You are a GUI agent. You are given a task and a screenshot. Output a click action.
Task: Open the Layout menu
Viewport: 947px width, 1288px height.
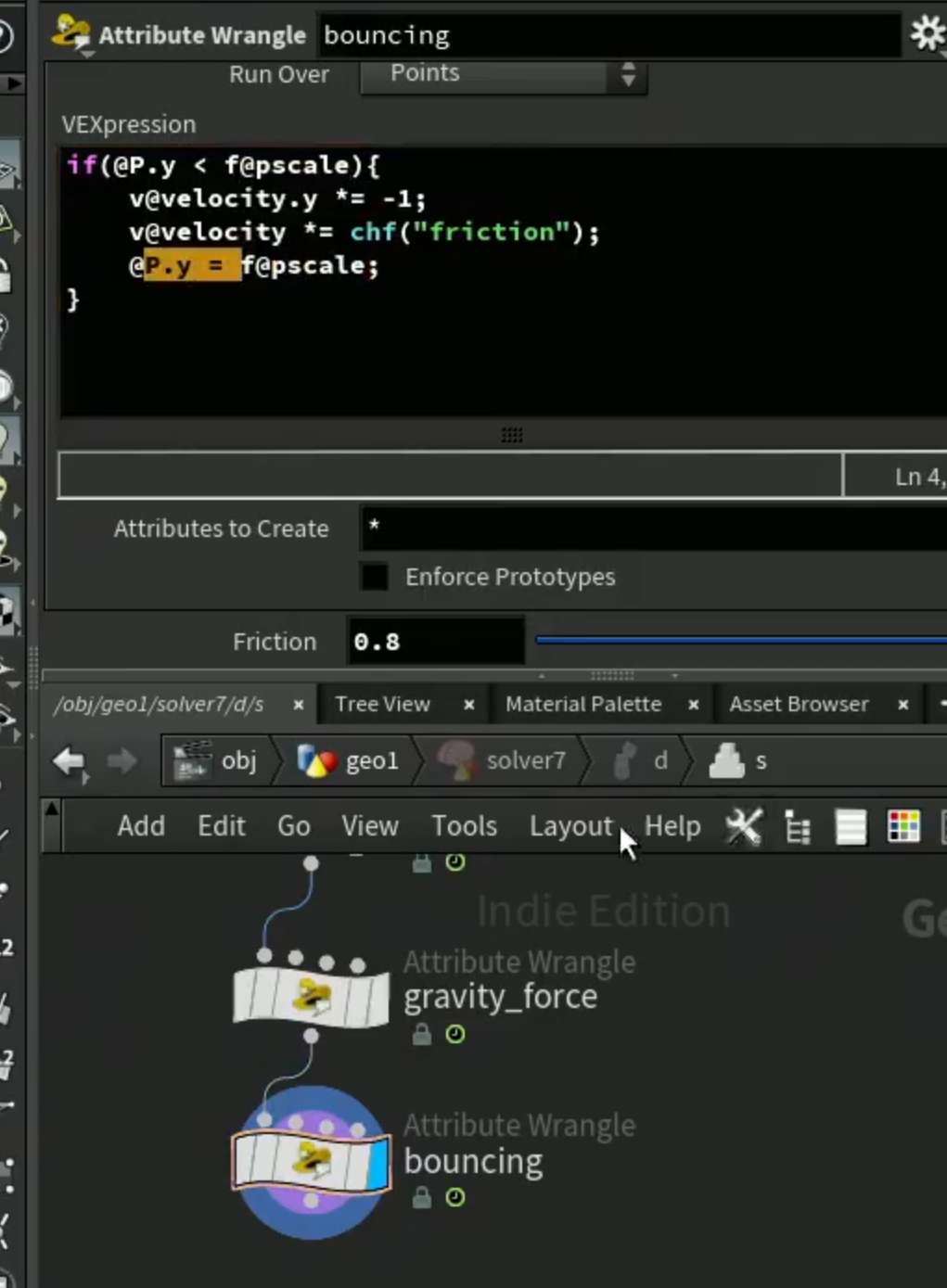click(x=571, y=826)
